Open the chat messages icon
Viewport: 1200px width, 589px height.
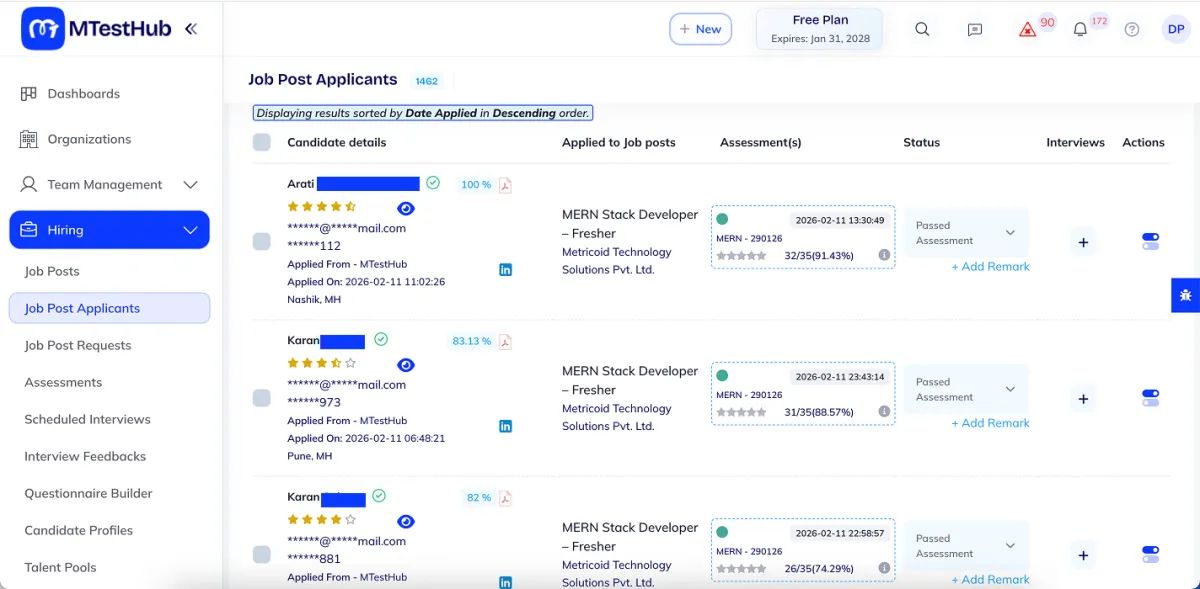click(x=975, y=30)
